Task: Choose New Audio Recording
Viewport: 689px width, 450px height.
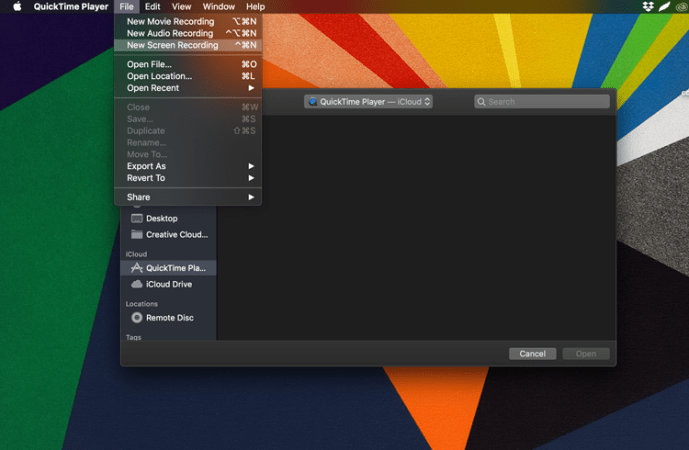Action: coord(188,33)
